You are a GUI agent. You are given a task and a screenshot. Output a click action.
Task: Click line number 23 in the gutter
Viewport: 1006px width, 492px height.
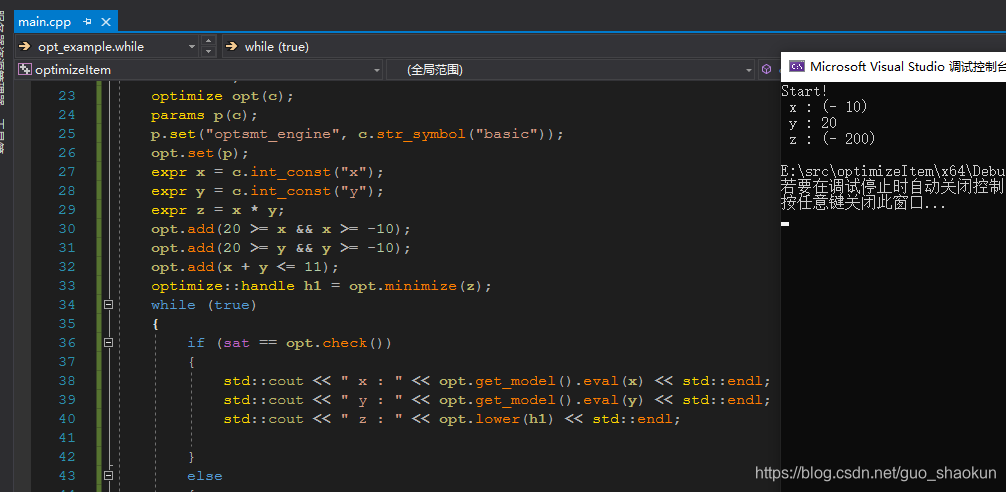pyautogui.click(x=67, y=96)
